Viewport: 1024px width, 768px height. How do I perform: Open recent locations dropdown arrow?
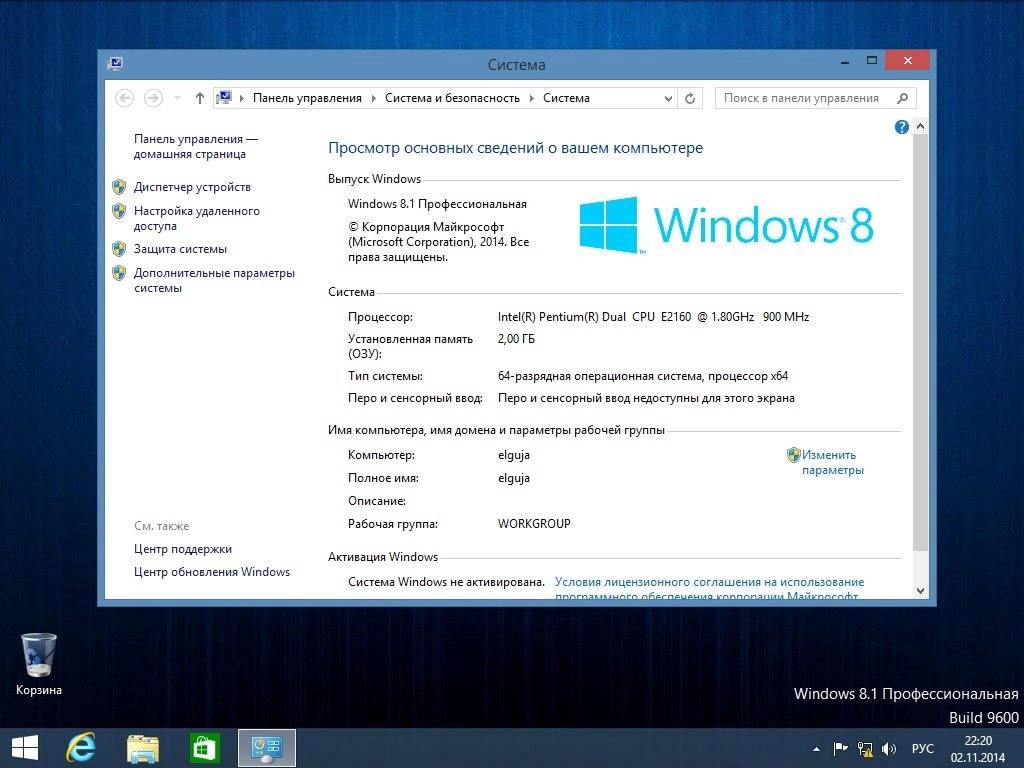click(177, 98)
